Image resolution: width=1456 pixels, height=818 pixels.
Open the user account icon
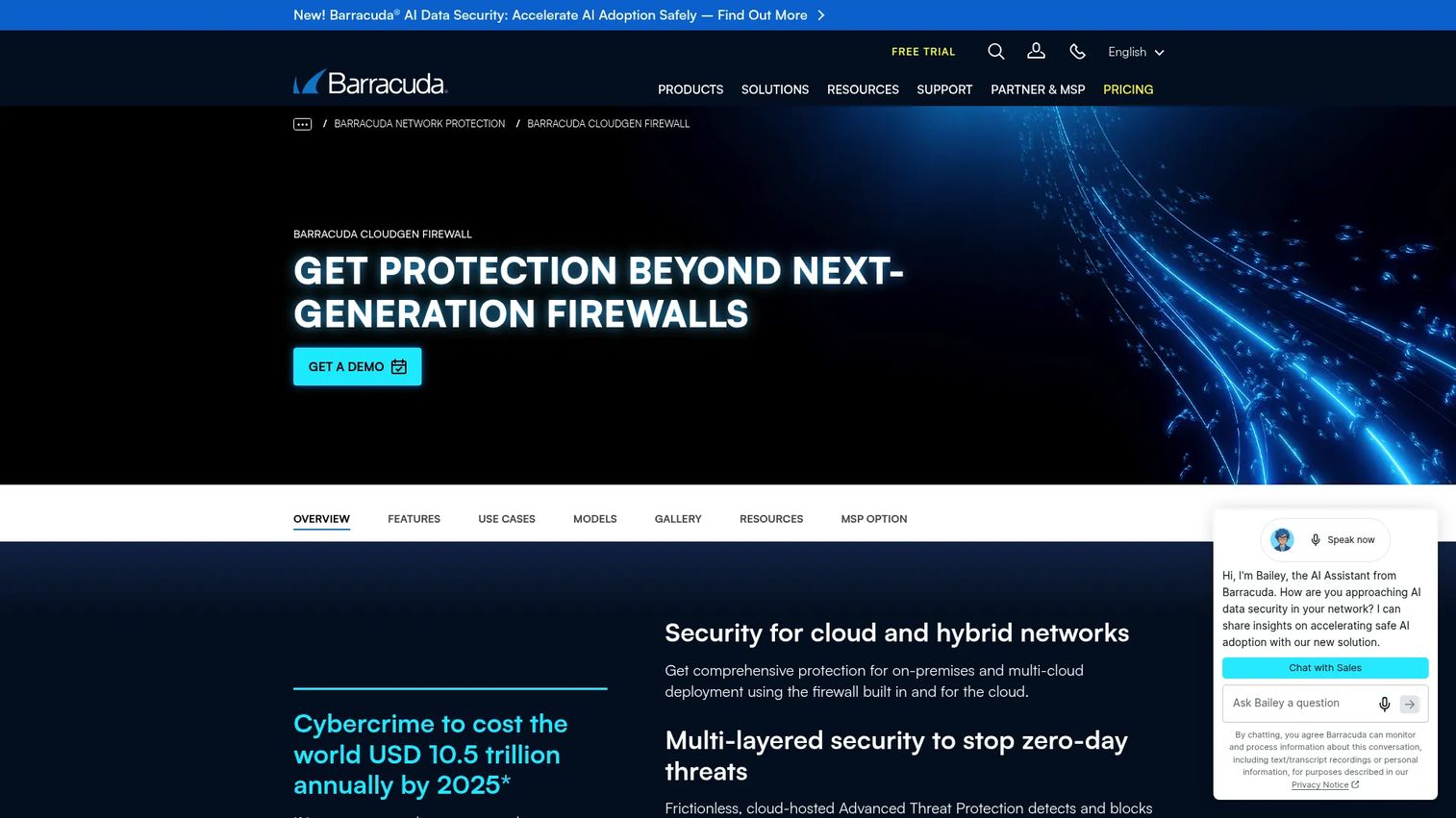pyautogui.click(x=1036, y=51)
